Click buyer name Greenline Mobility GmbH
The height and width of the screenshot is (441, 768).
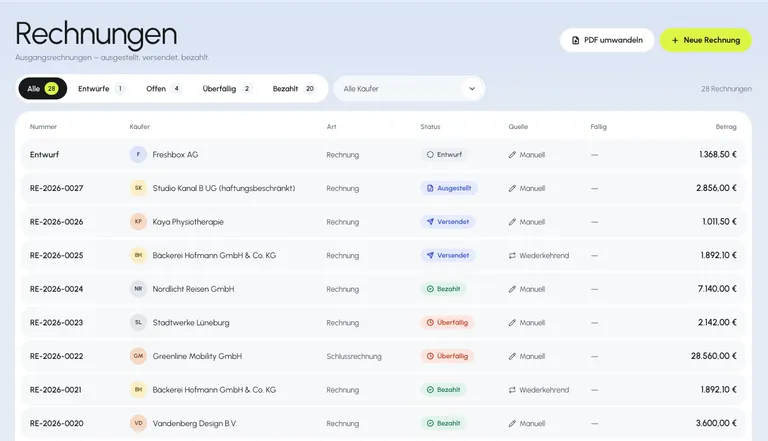coord(197,356)
